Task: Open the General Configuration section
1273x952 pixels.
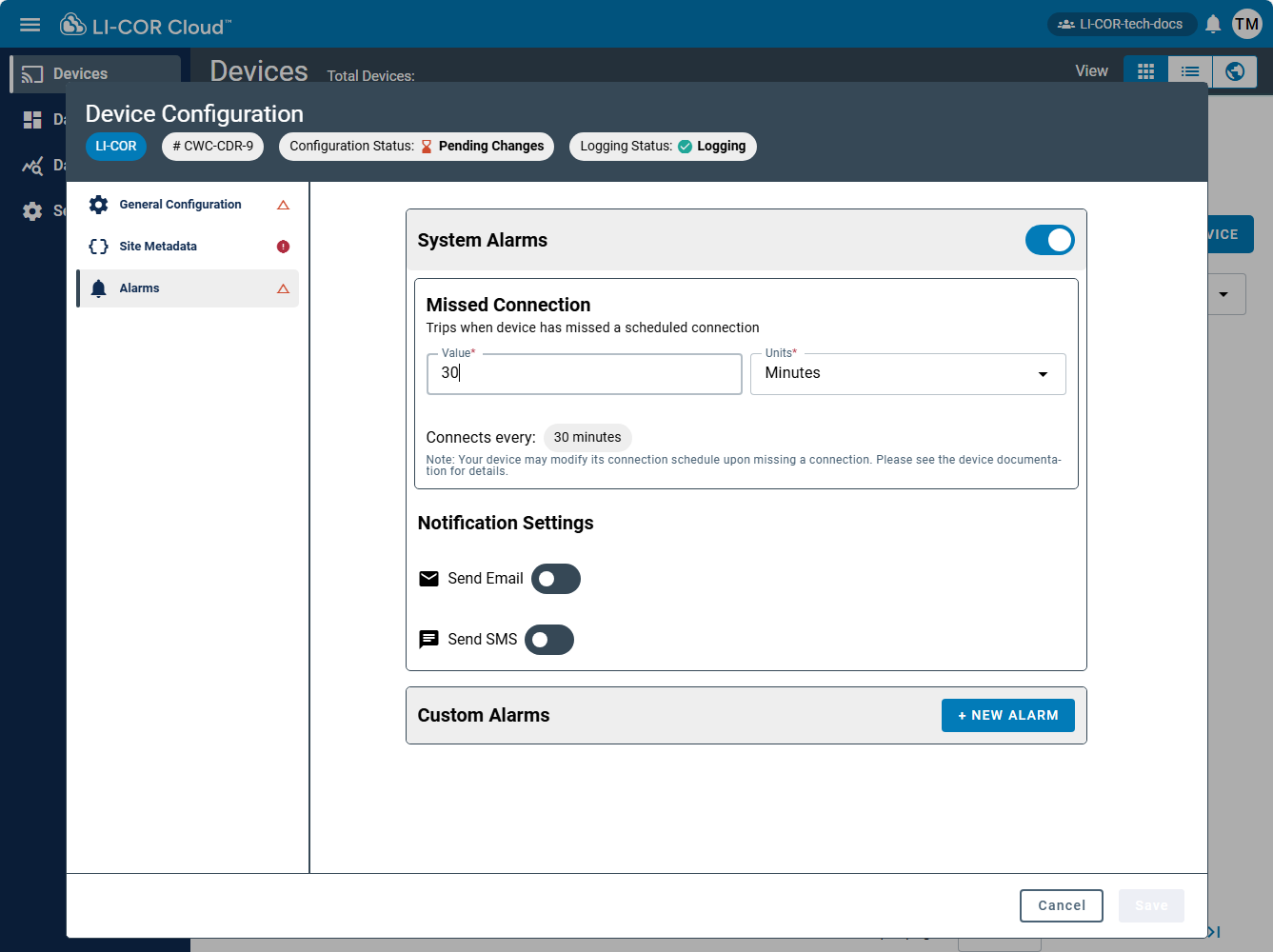Action: point(180,205)
